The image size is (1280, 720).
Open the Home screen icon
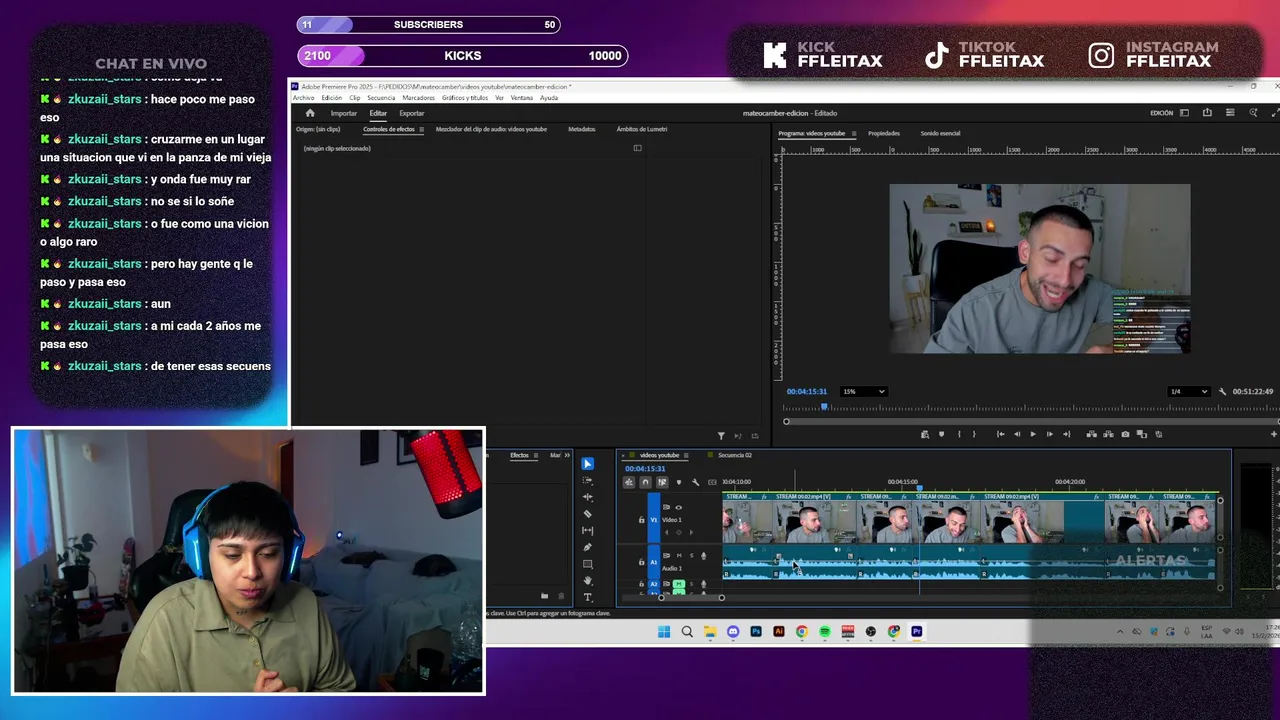tap(310, 113)
